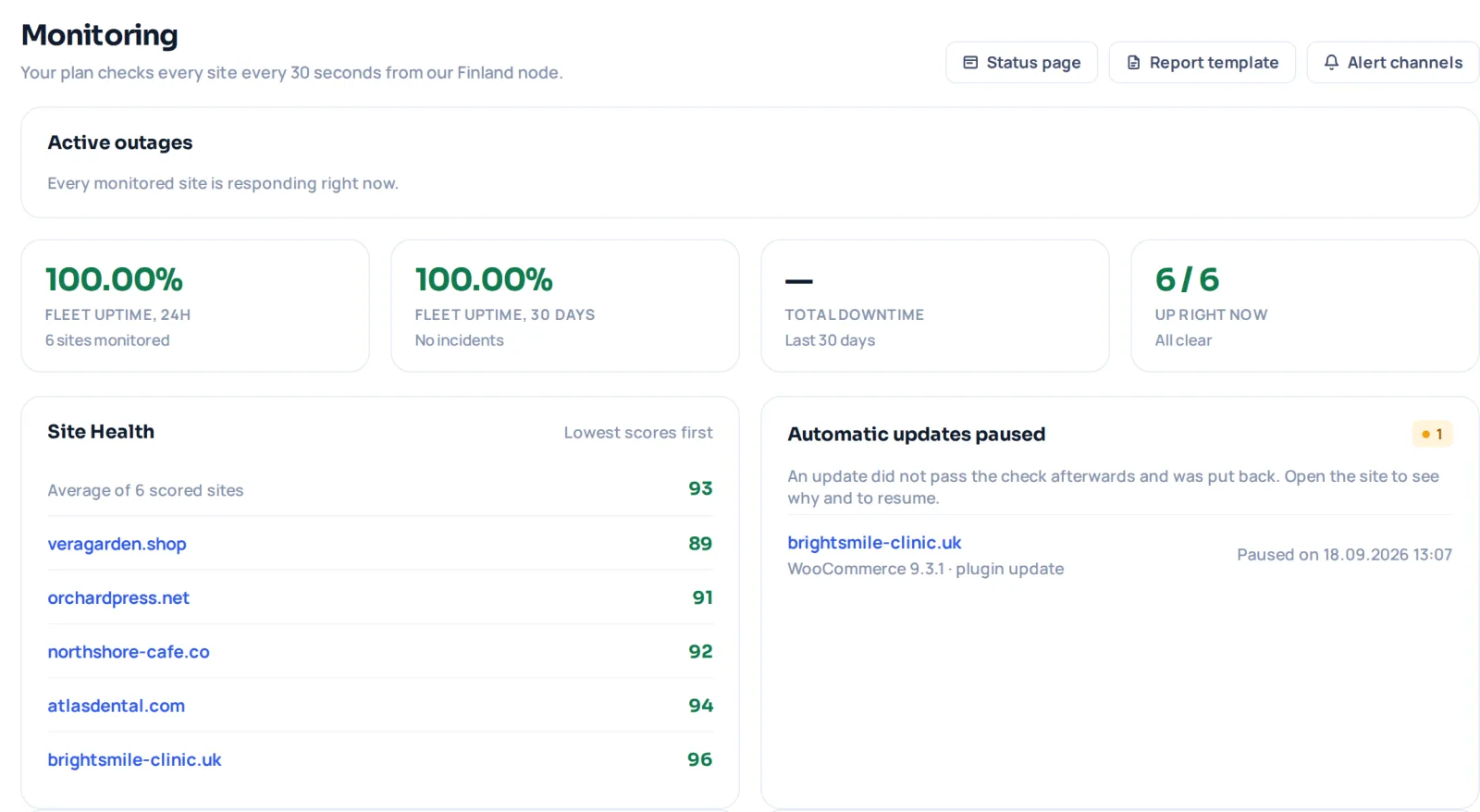Screen dimensions: 1480x812
Task: Click the score 94 for atlasdental.com
Action: point(700,706)
